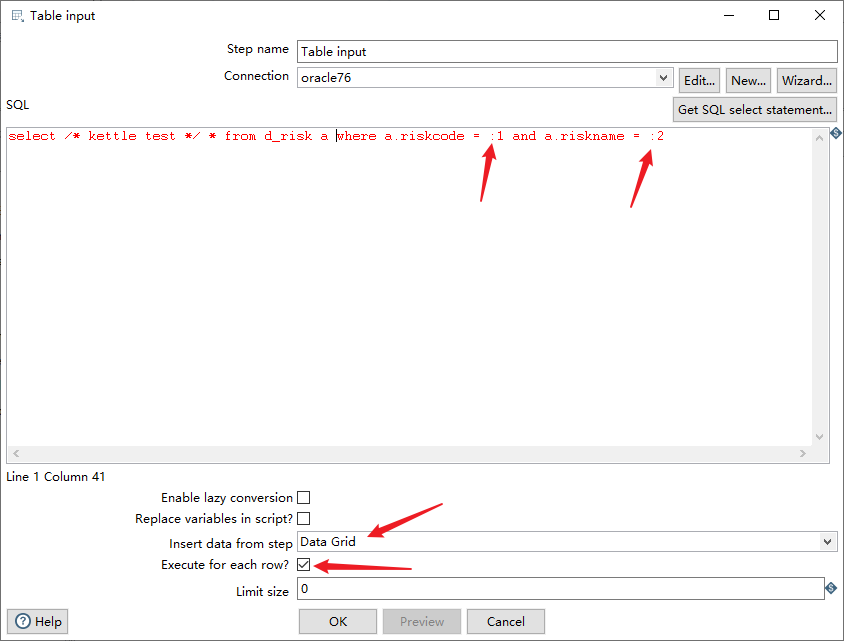The height and width of the screenshot is (641, 844).
Task: Cancel the Table input dialog
Action: click(506, 622)
